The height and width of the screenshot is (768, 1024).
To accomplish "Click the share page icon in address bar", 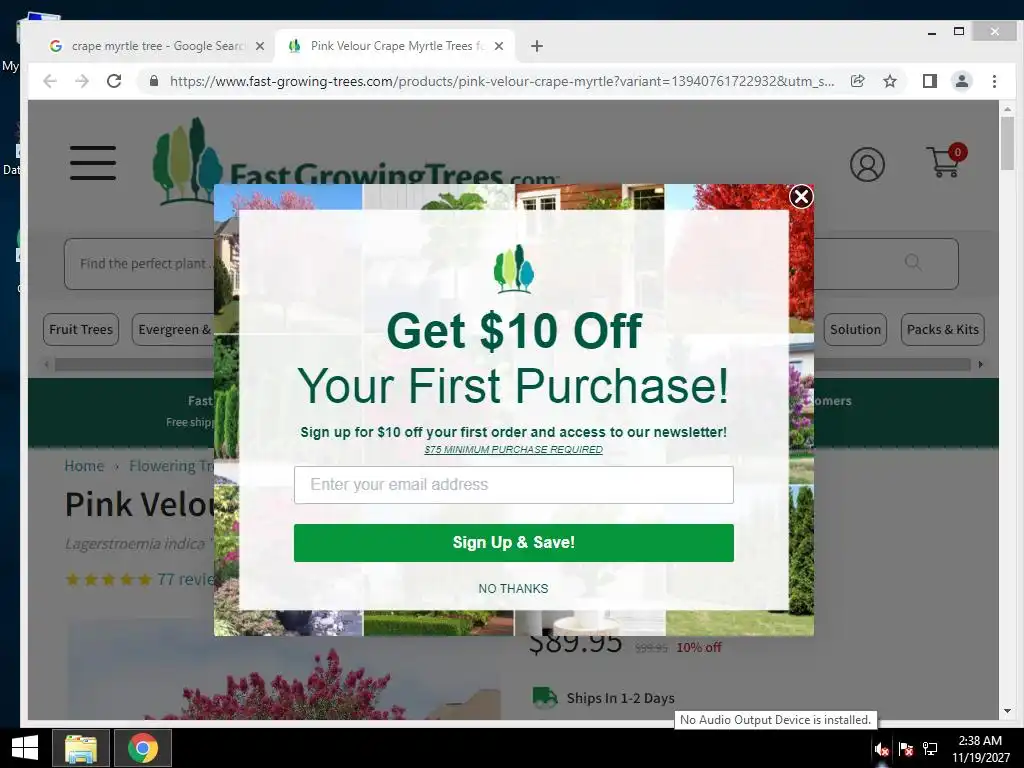I will tap(857, 81).
